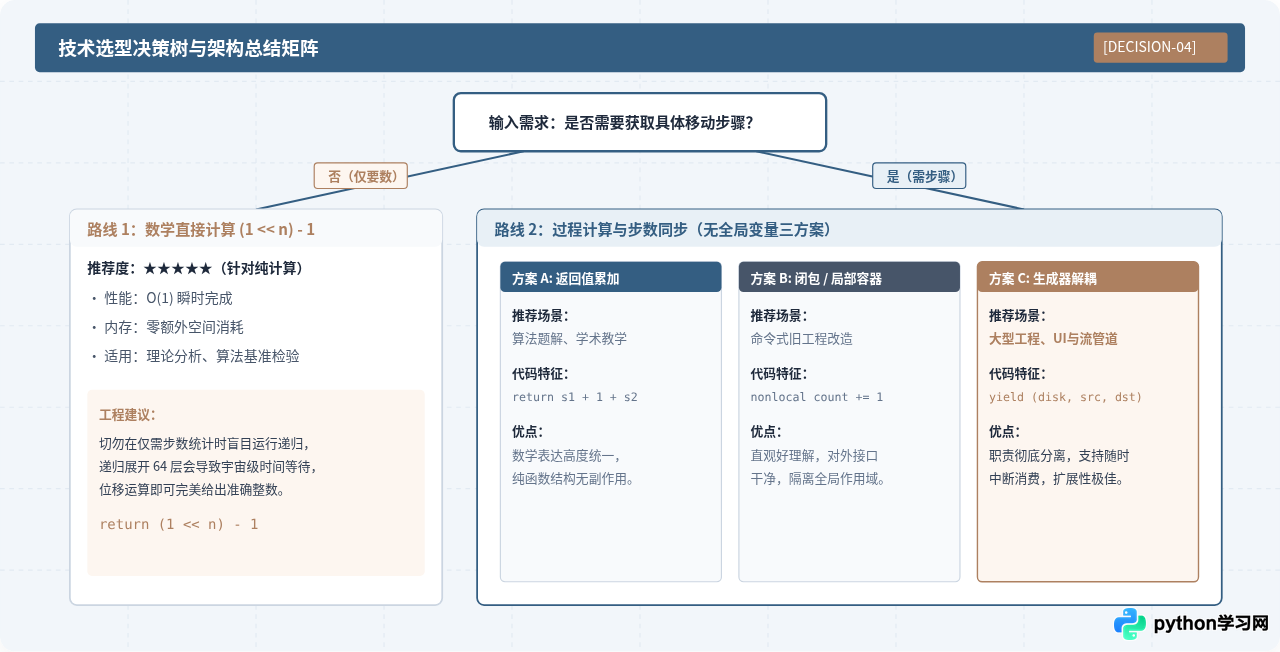The width and height of the screenshot is (1280, 652).
Task: Click the text 中断消费，扩展性极佳。
Action: tap(1057, 478)
